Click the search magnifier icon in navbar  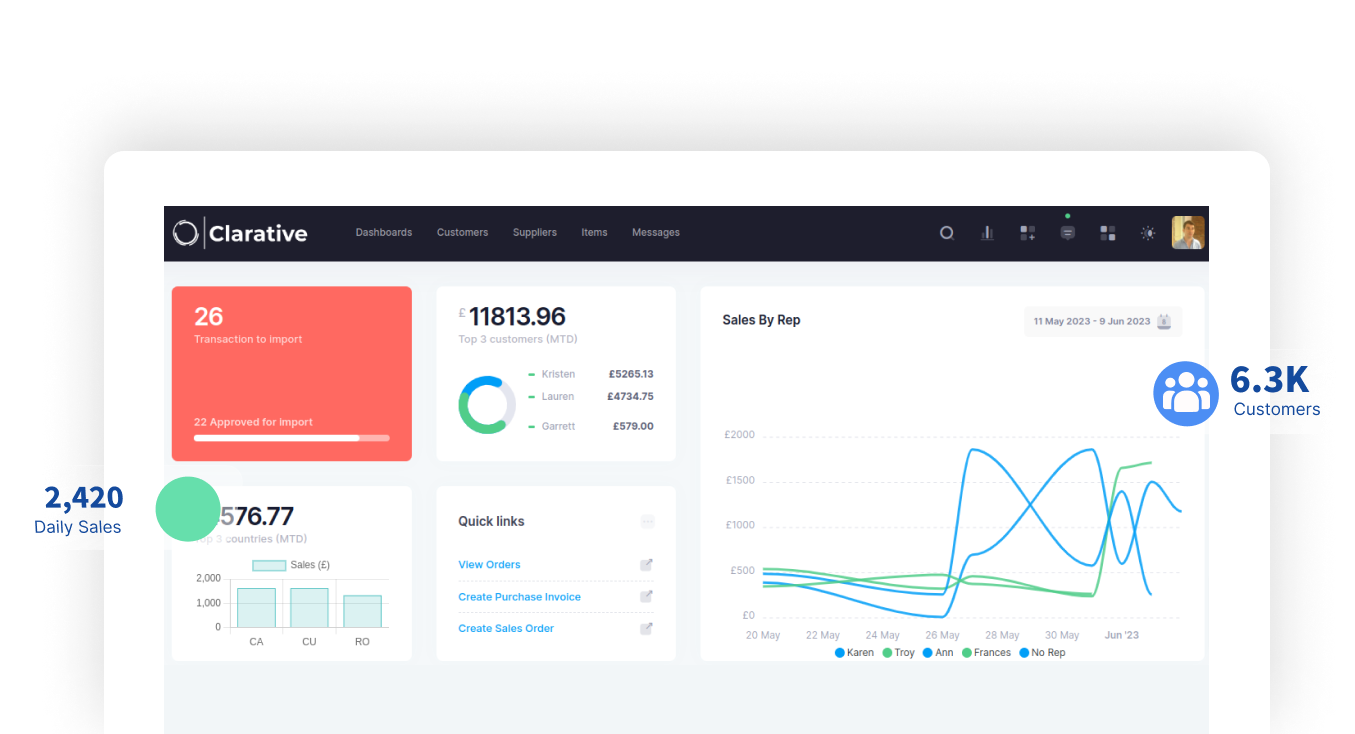946,233
